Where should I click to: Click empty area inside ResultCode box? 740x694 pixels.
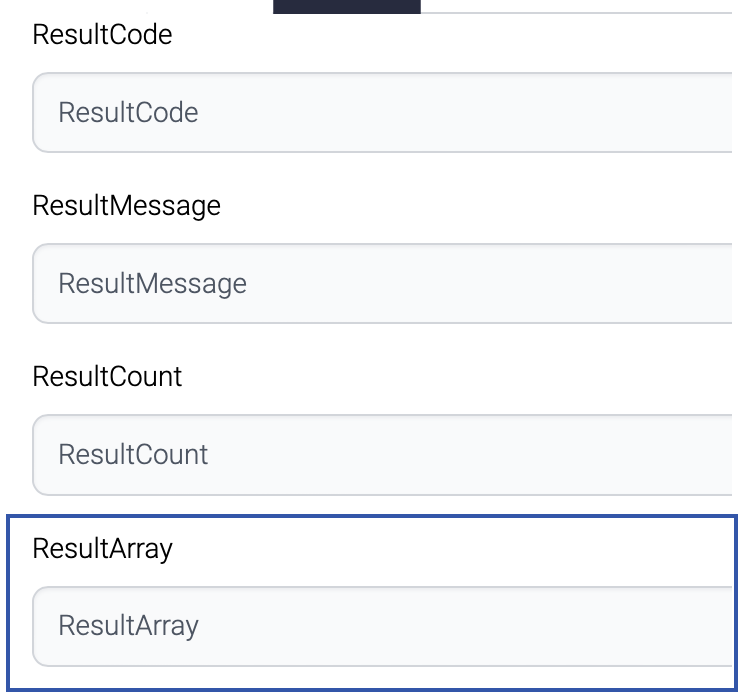(500, 112)
